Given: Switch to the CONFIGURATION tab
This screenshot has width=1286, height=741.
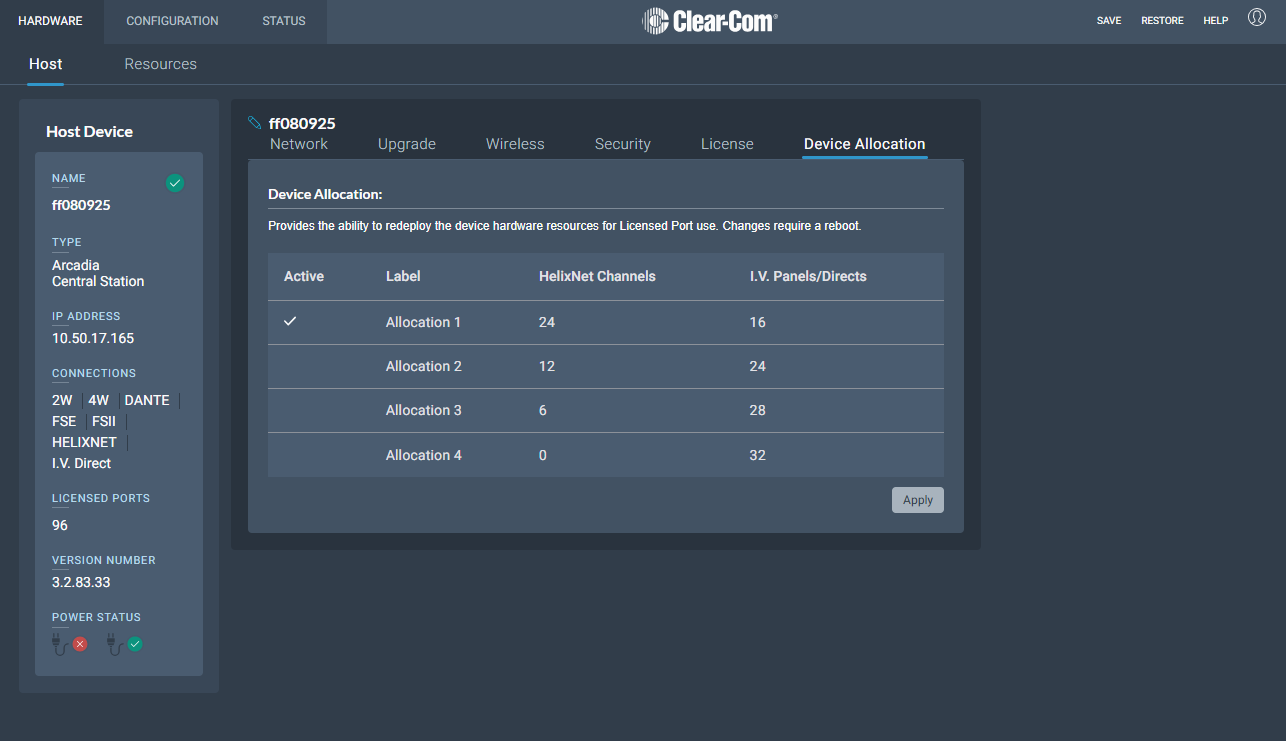Looking at the screenshot, I should [x=171, y=20].
